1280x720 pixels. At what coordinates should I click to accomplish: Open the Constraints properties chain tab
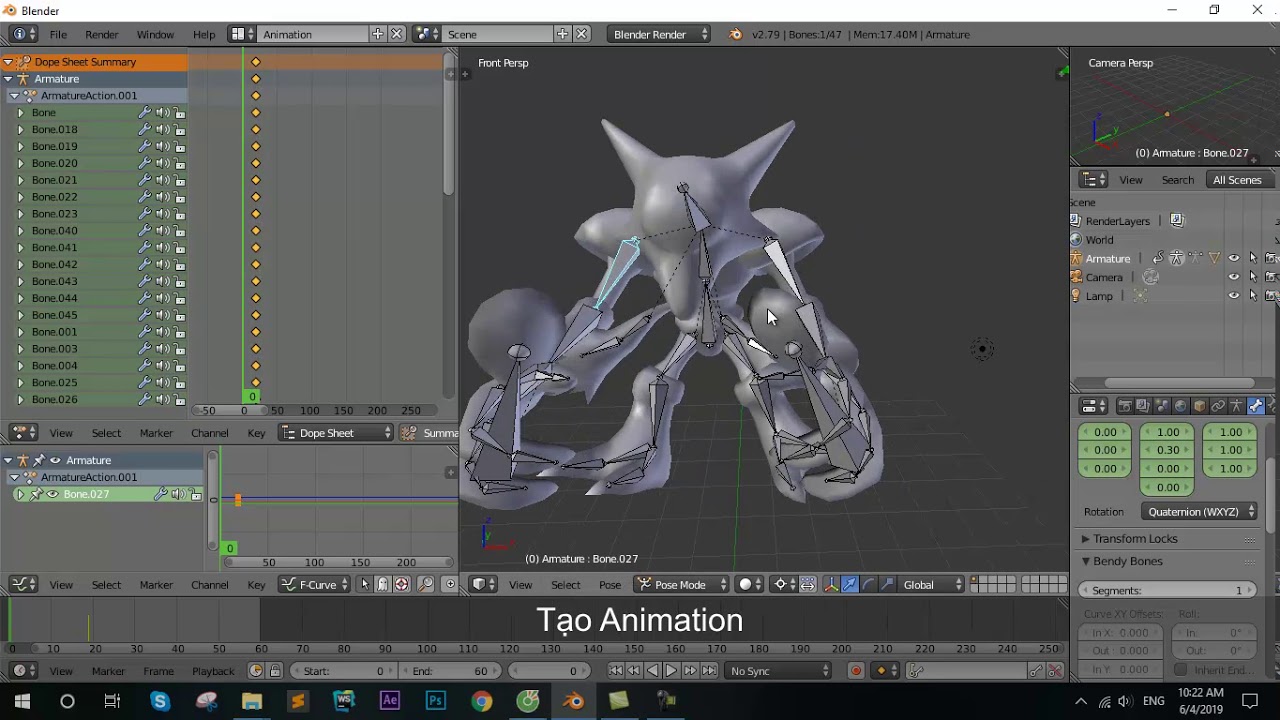1218,406
